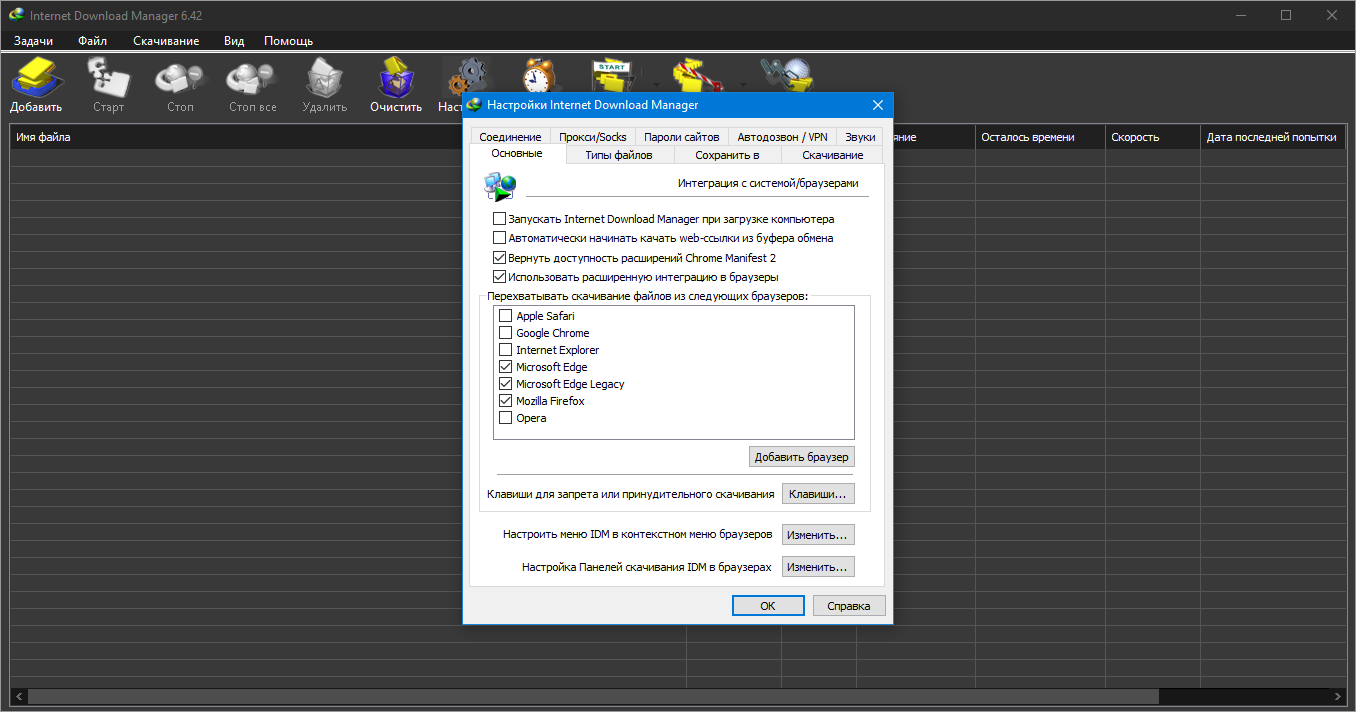Switch to the Типы файлов tab
Image resolution: width=1356 pixels, height=712 pixels.
(619, 155)
